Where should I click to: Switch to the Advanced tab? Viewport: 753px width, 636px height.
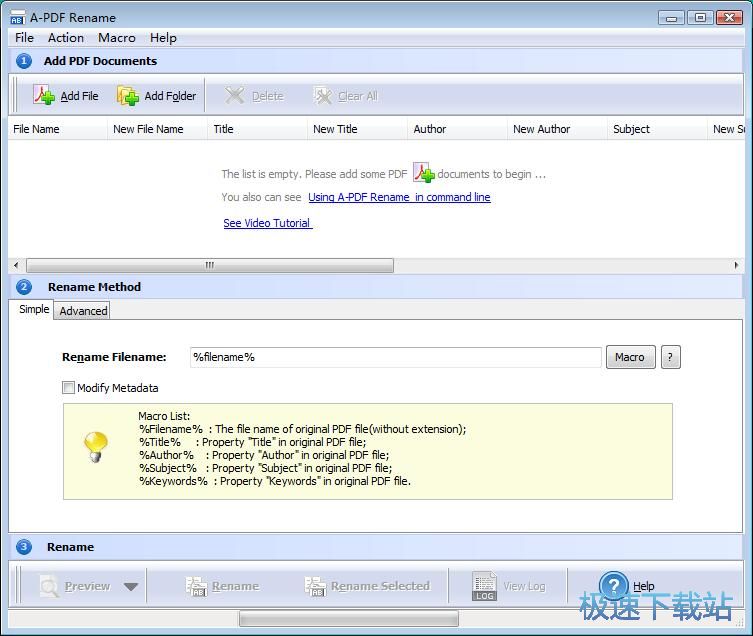(x=83, y=311)
